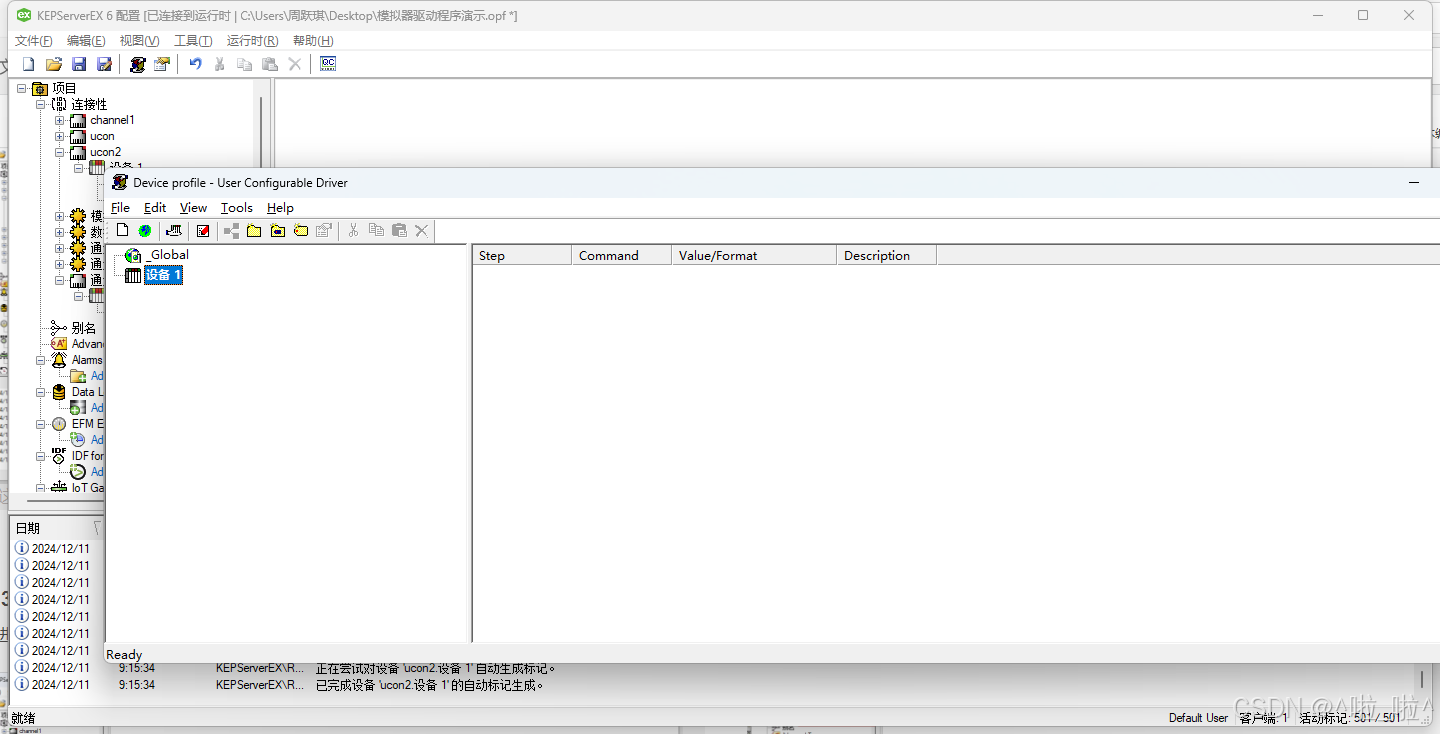Viewport: 1440px width, 734px height.
Task: Click the paste icon on the main toolbar
Action: 268,63
